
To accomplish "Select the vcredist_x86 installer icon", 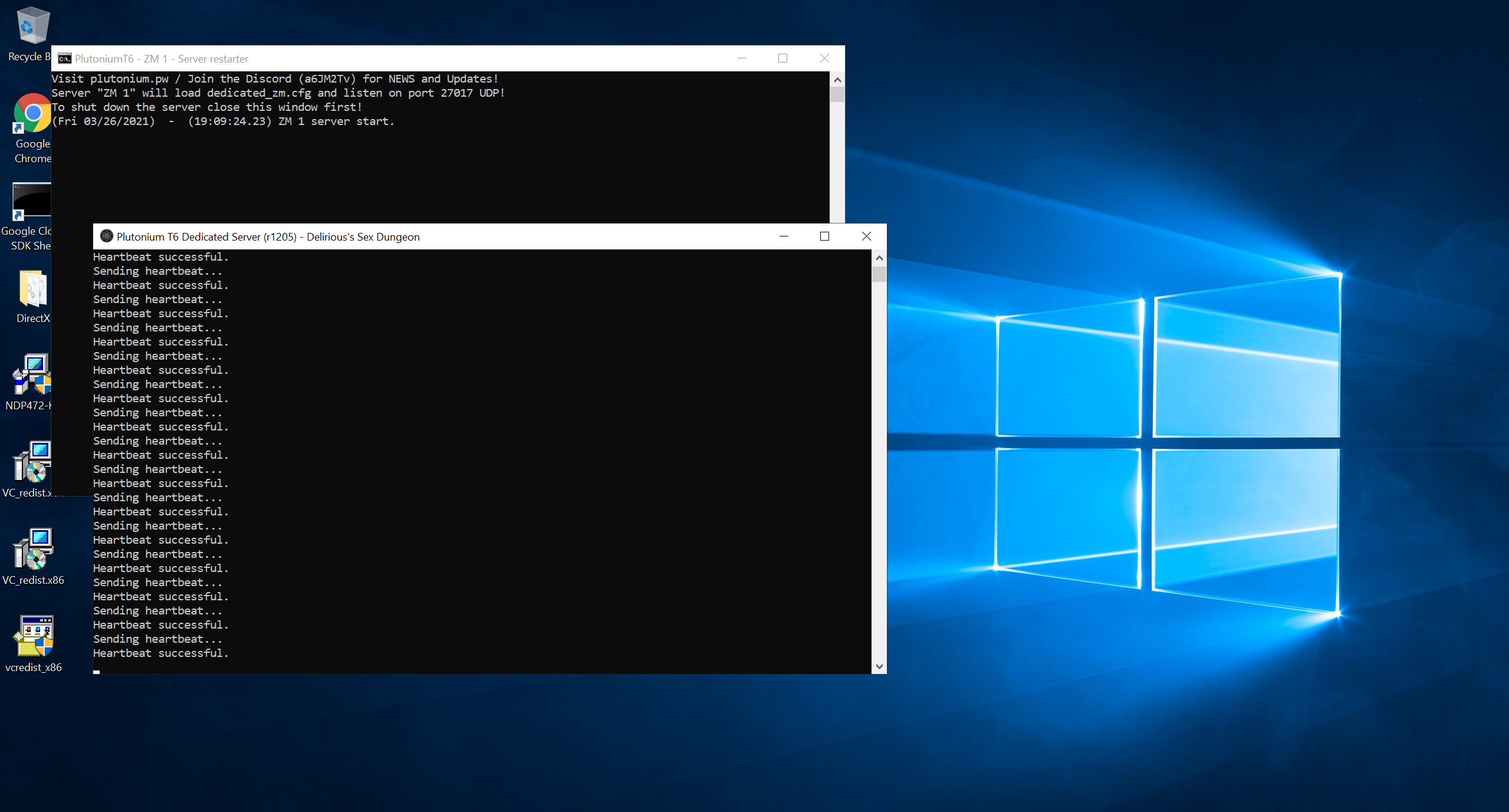I will 33,644.
